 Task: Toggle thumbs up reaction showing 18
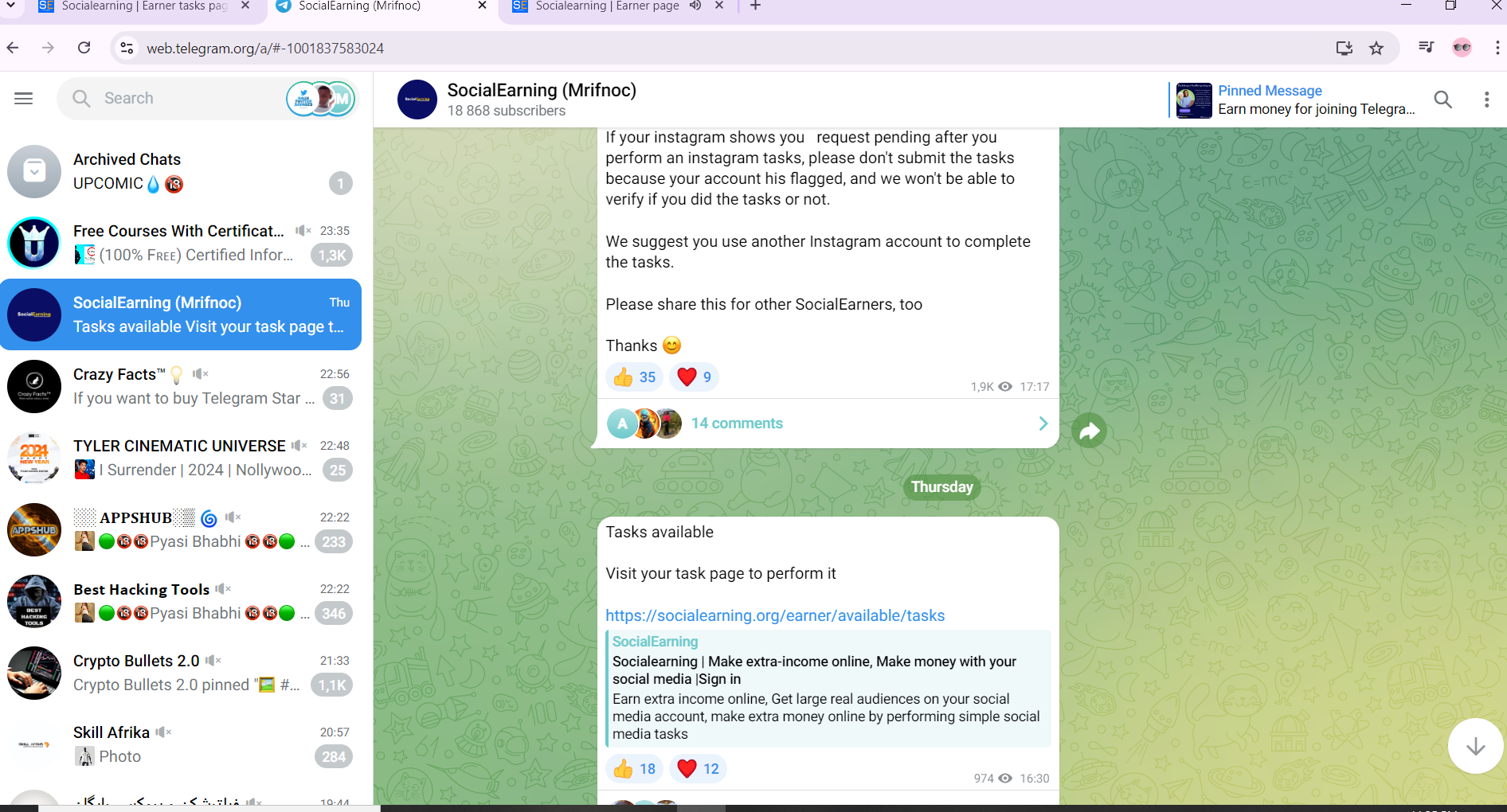point(635,768)
